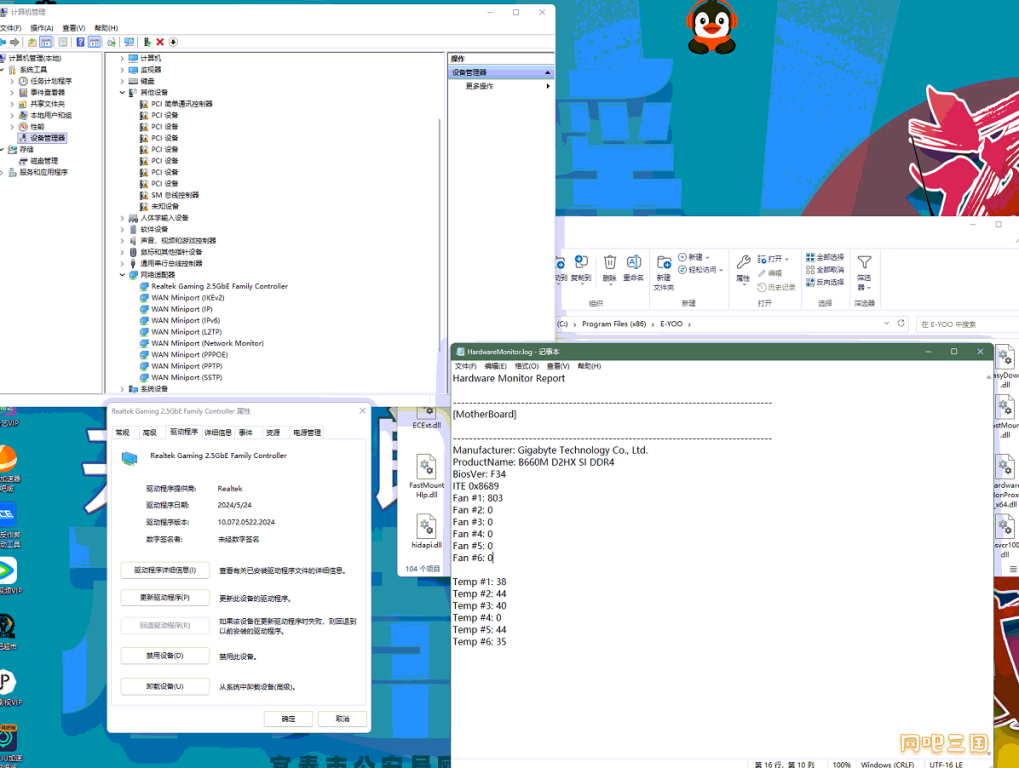1019x768 pixels.
Task: Collapse the 其他设备 device category
Action: [122, 93]
